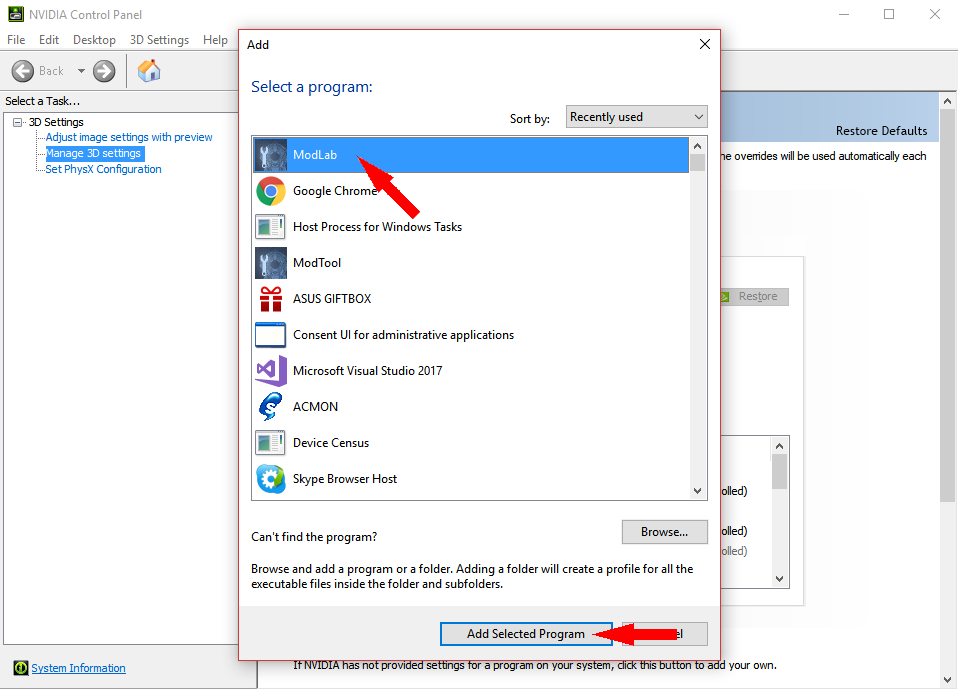958x690 pixels.
Task: Select Consent UI for administrative applications
Action: 470,335
